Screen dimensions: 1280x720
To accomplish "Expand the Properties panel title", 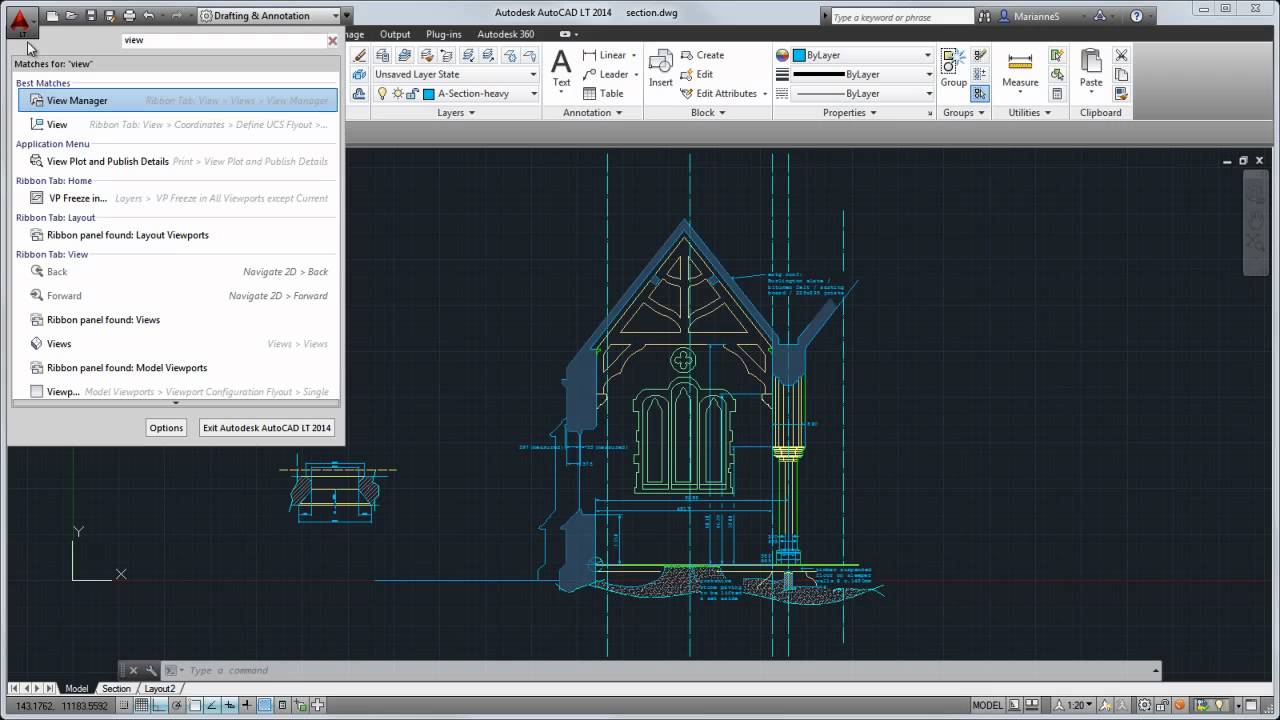I will point(850,113).
